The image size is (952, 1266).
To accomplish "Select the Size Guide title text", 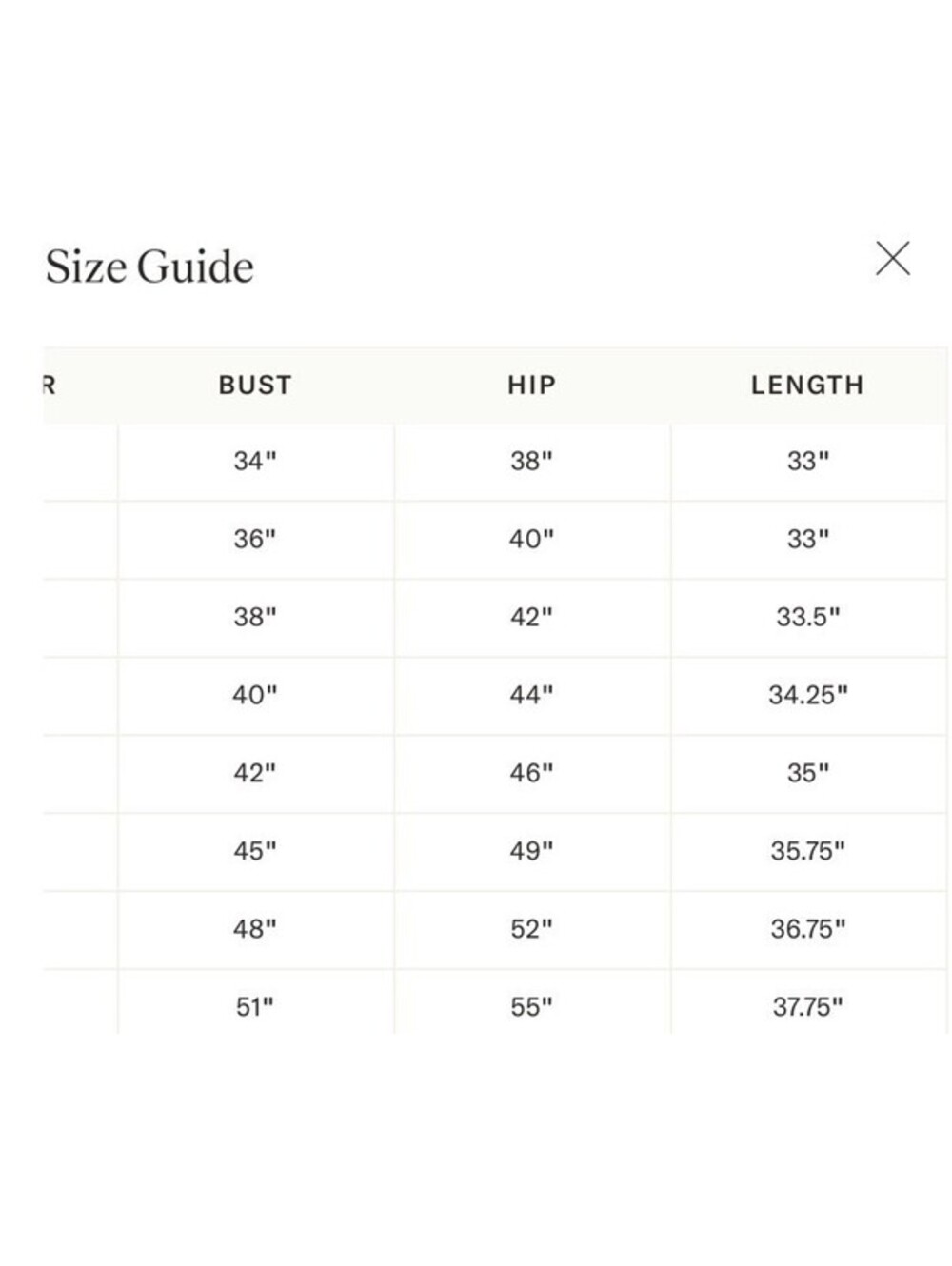I will [149, 267].
